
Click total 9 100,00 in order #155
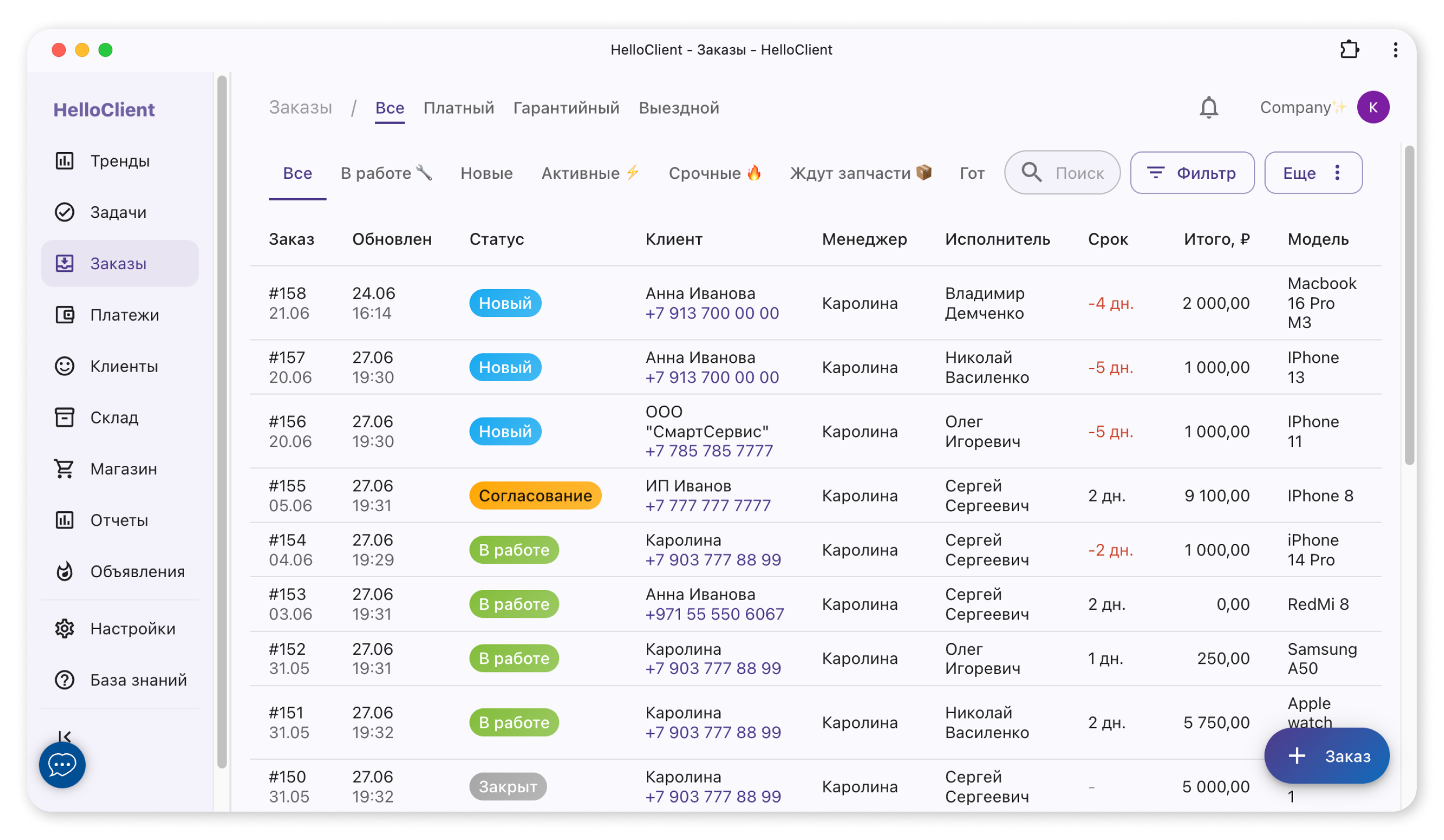(1216, 496)
